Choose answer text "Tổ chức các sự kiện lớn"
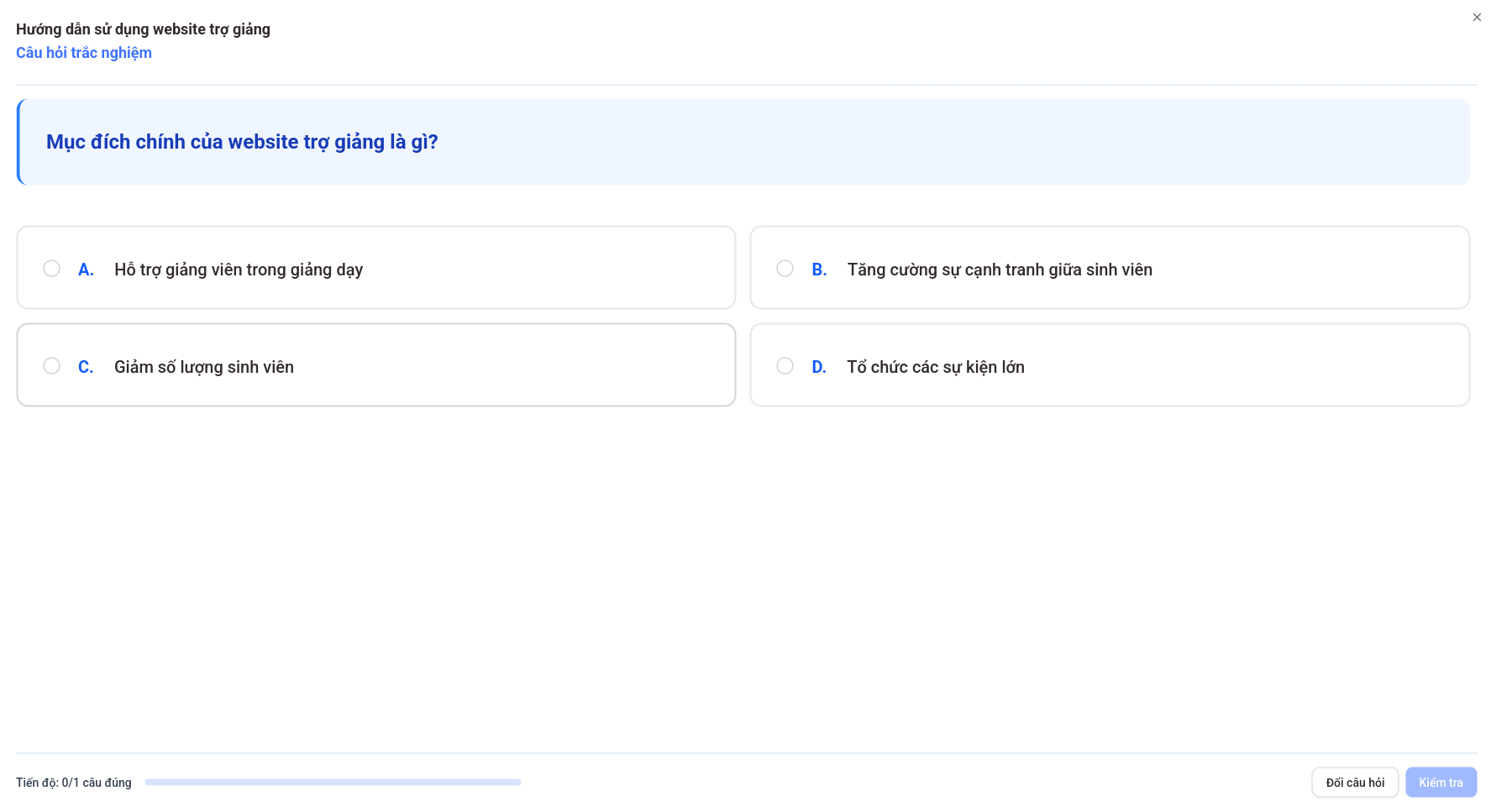The height and width of the screenshot is (812, 1491). [936, 367]
